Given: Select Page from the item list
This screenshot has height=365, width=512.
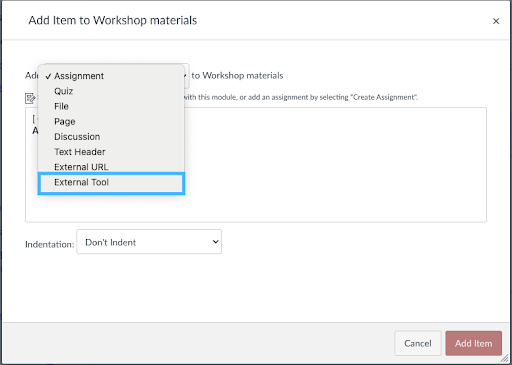Looking at the screenshot, I should point(111,121).
